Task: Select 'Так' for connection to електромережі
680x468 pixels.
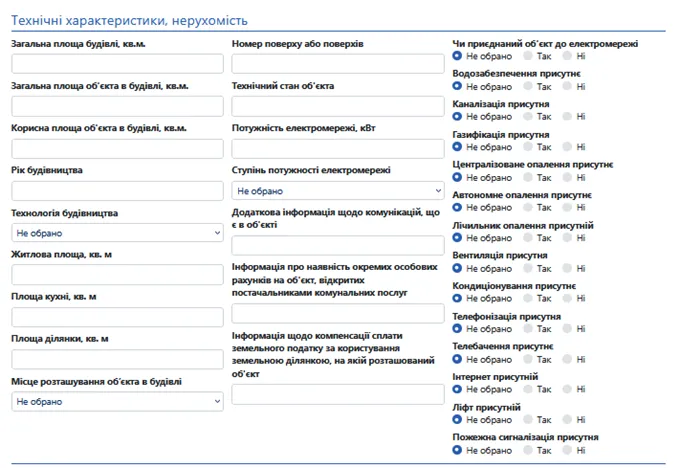Action: point(527,56)
